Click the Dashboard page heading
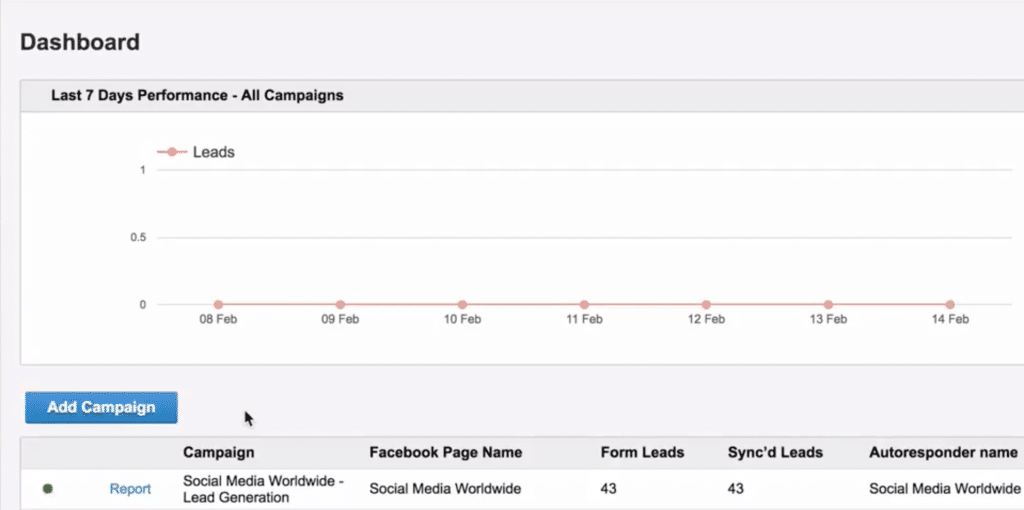Screen dimensions: 1024x510 [80, 42]
